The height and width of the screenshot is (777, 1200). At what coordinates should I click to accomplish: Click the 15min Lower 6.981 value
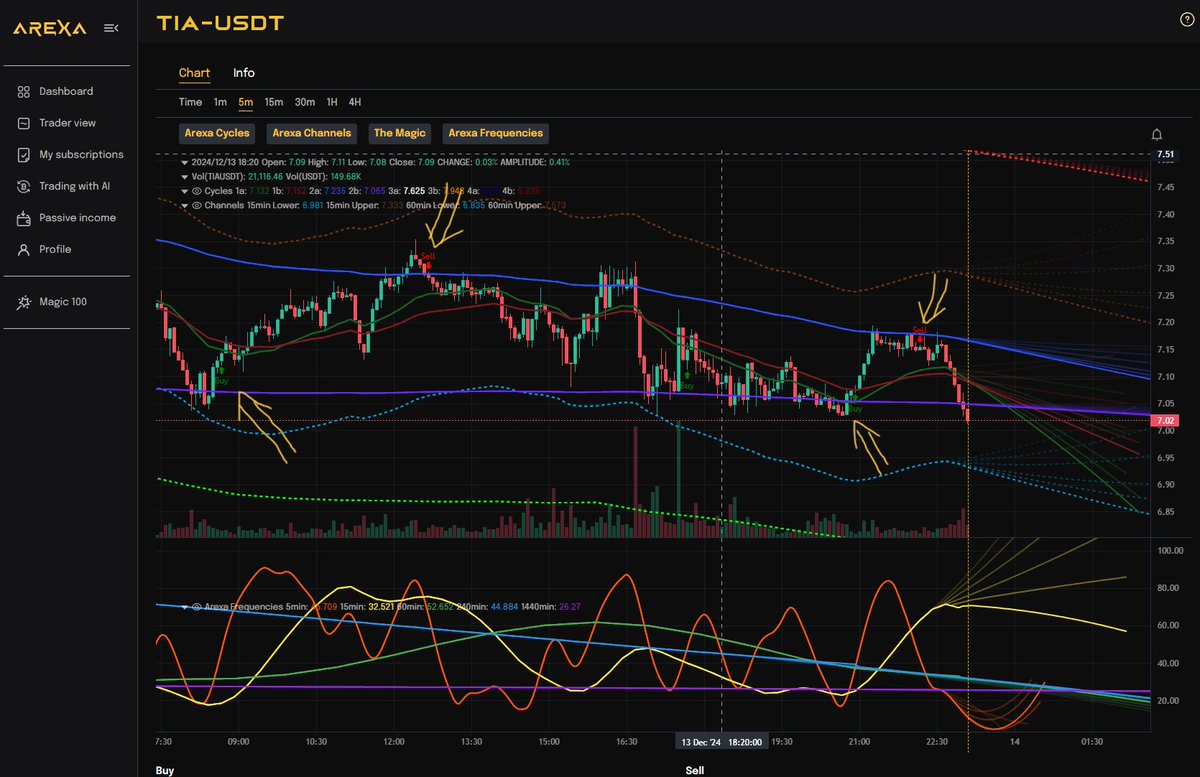click(x=313, y=205)
